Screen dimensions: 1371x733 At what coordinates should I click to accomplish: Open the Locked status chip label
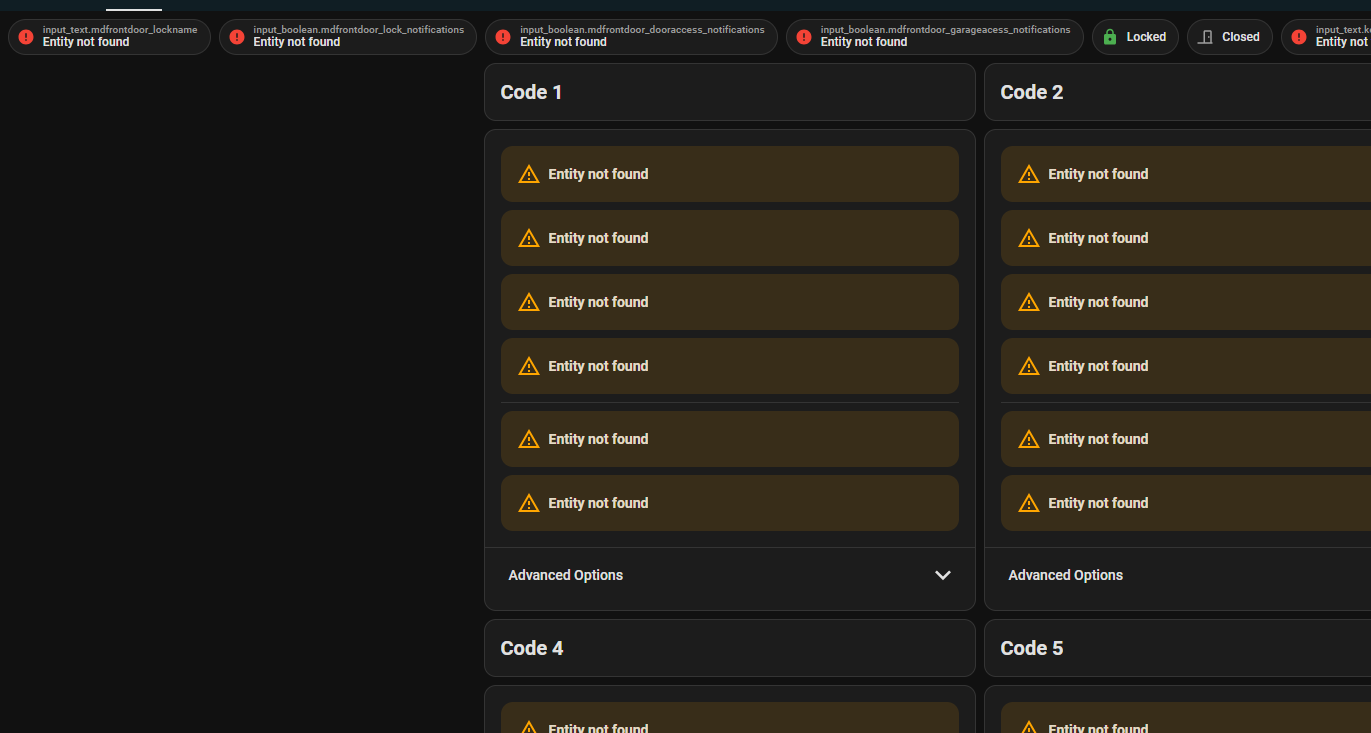click(x=1146, y=37)
